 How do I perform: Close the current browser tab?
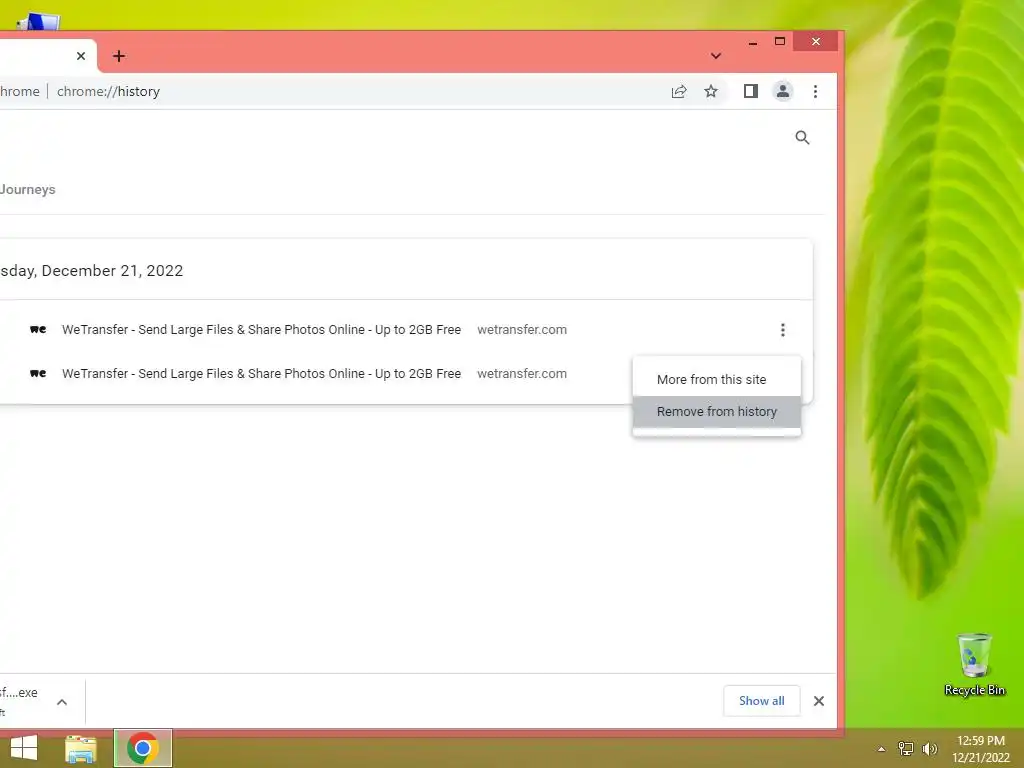click(81, 56)
